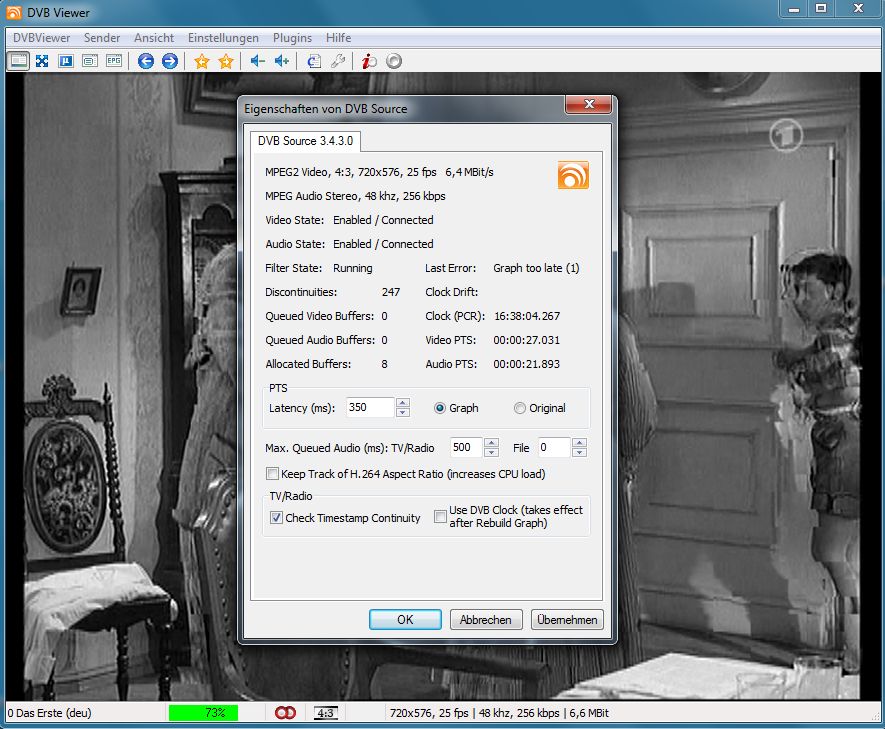Click the 'MPEG Audio Stereo, 48 khz' line
The width and height of the screenshot is (885, 729).
click(x=355, y=196)
